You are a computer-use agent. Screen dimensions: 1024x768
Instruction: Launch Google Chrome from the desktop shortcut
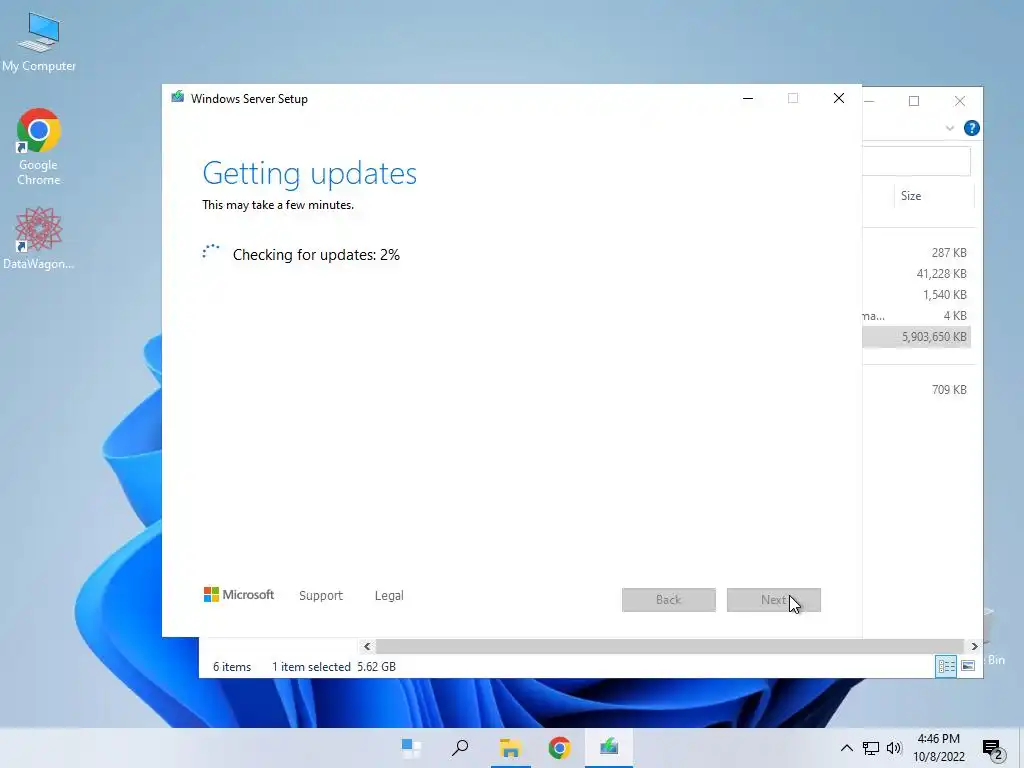(x=39, y=147)
